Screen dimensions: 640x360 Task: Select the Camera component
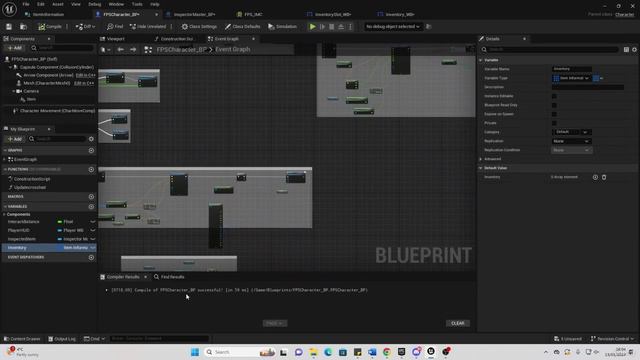coord(31,91)
